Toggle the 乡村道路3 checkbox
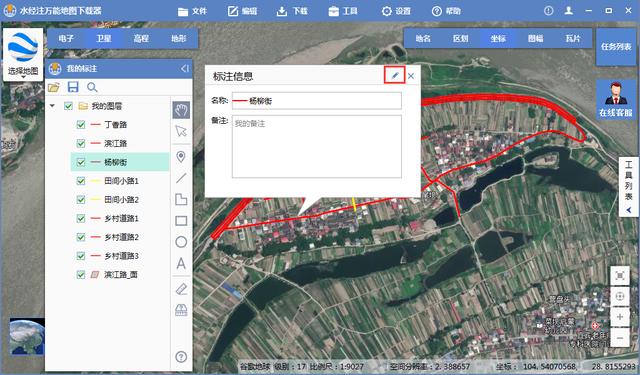 coord(81,256)
